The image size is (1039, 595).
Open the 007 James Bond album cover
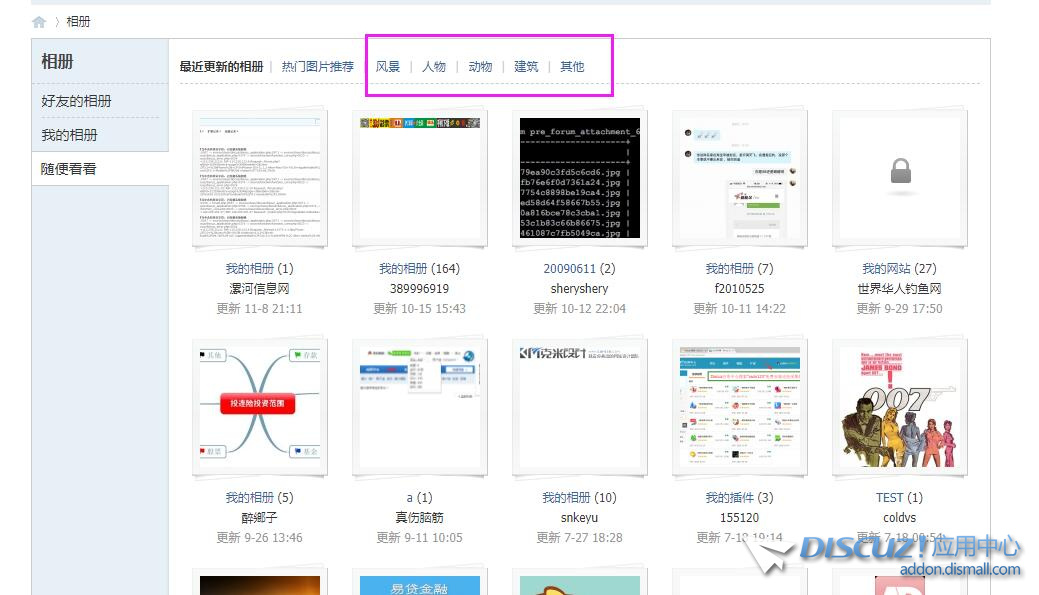click(x=900, y=406)
